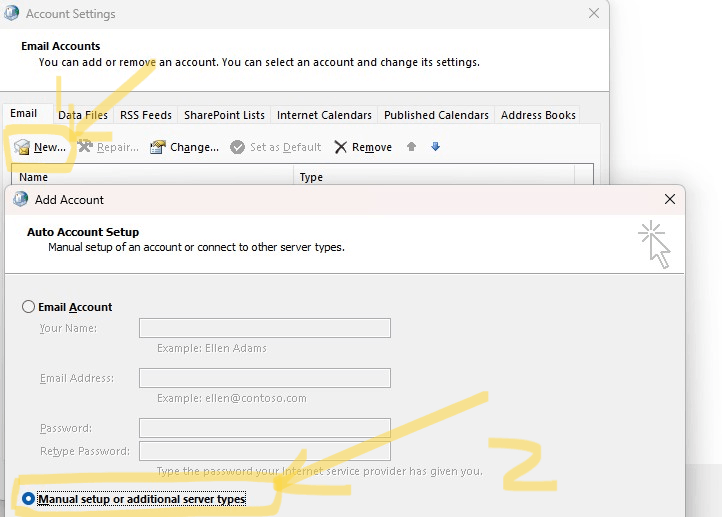722x517 pixels.
Task: Switch to the Address Books tab
Action: [538, 115]
